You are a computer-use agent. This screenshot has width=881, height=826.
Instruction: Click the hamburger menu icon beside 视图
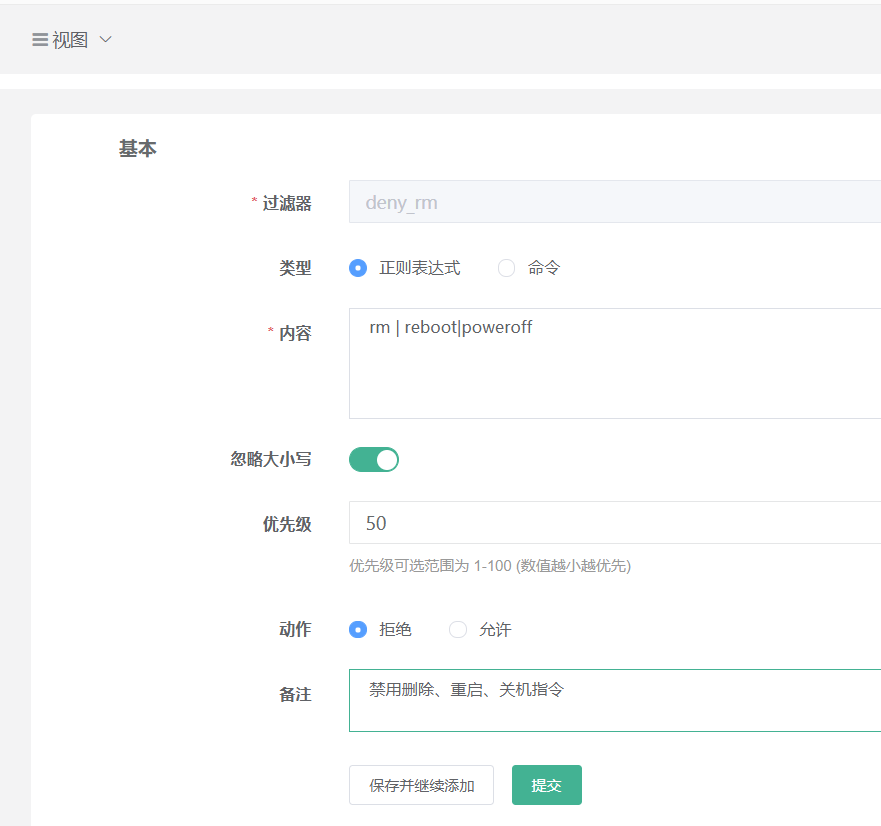(x=40, y=40)
